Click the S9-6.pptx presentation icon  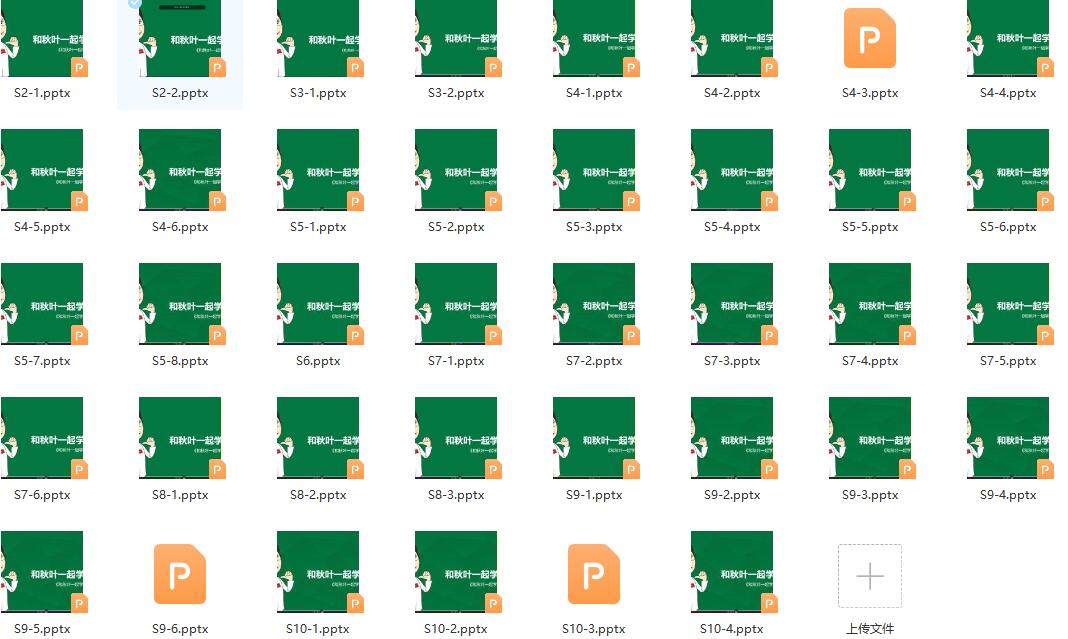coord(180,574)
